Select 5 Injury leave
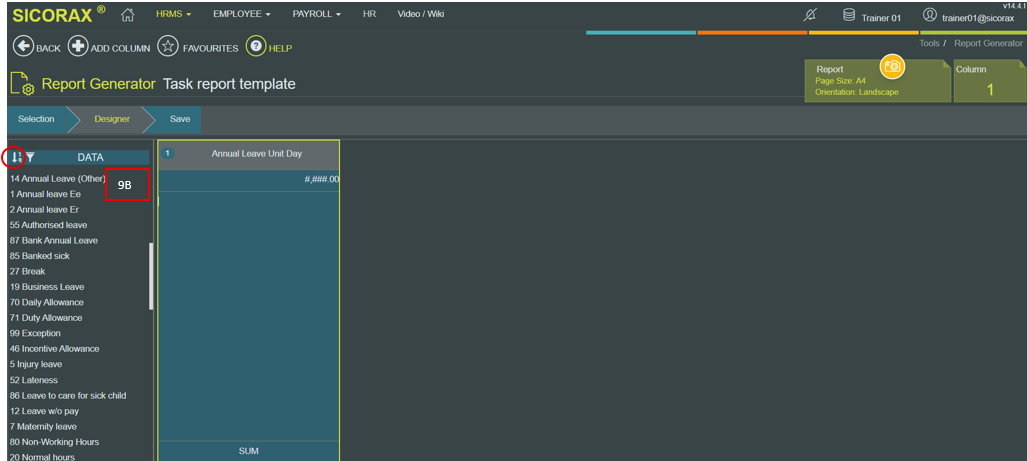Image resolution: width=1027 pixels, height=461 pixels. [x=36, y=364]
